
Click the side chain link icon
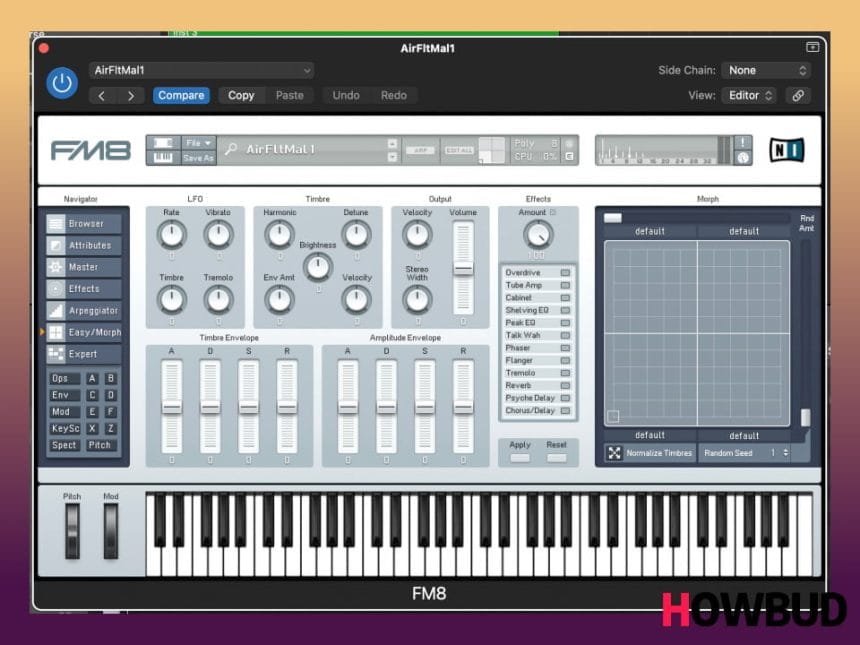tap(797, 96)
